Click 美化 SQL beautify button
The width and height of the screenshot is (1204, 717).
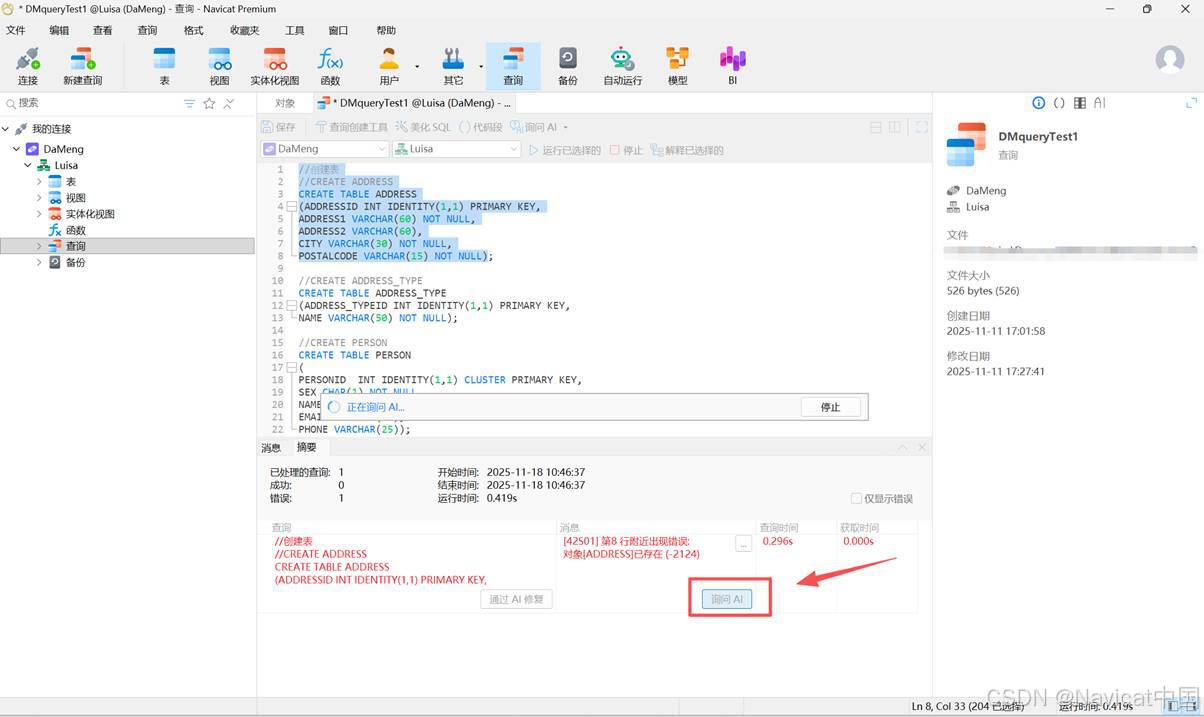tap(423, 127)
